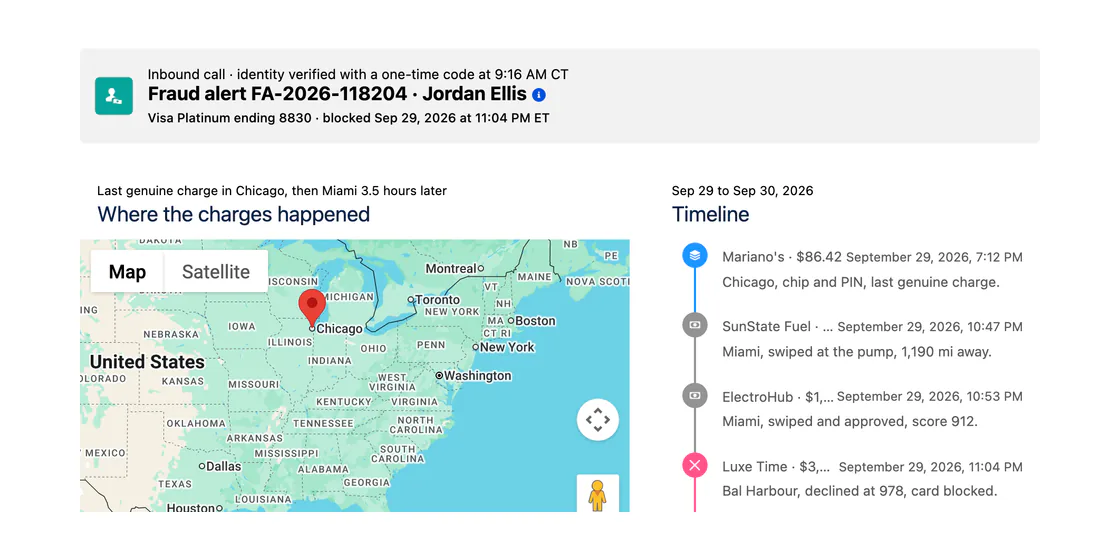Select the gray SunState Fuel timeline icon
Viewport: 1120px width, 560px height.
[695, 325]
